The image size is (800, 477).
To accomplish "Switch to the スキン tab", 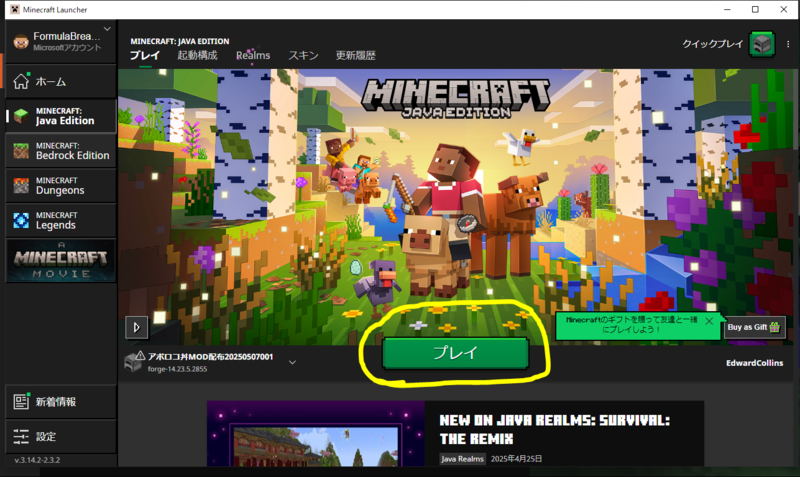I will [303, 56].
